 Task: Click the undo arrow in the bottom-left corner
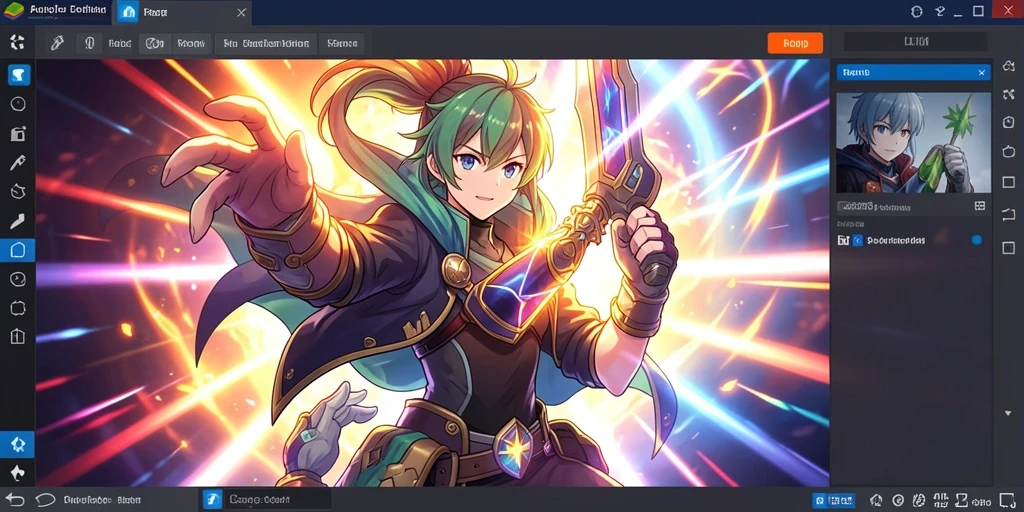[15, 500]
